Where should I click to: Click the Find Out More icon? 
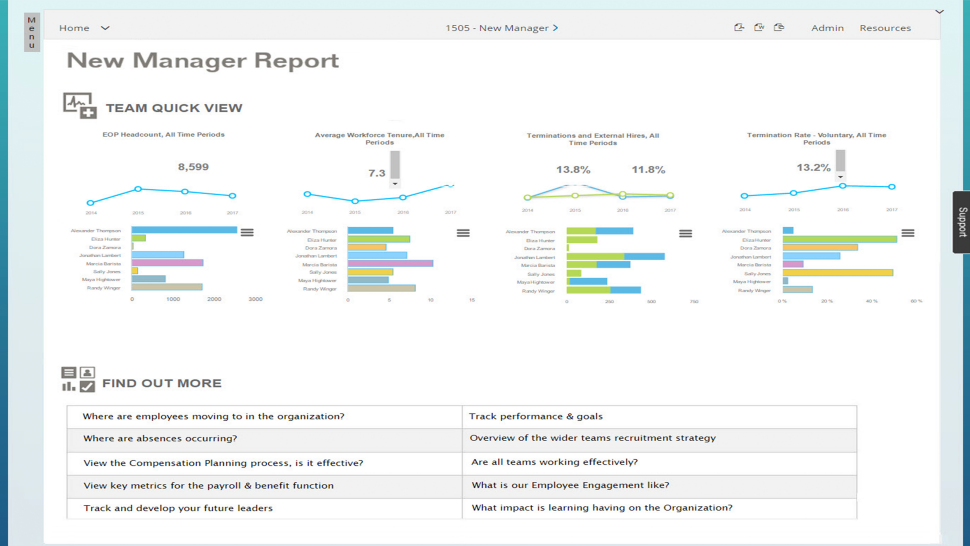pyautogui.click(x=78, y=379)
